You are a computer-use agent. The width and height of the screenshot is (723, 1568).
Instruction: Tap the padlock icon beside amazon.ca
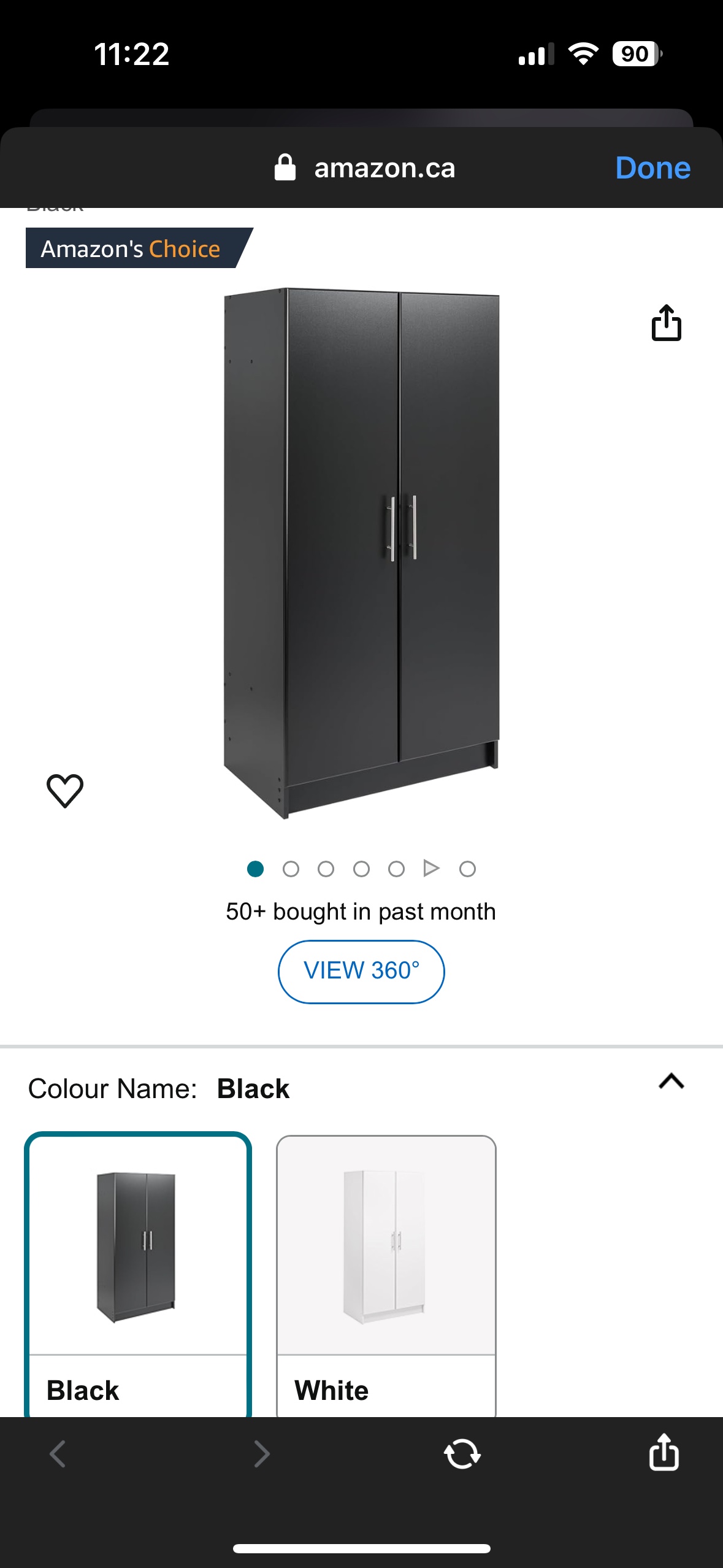285,167
